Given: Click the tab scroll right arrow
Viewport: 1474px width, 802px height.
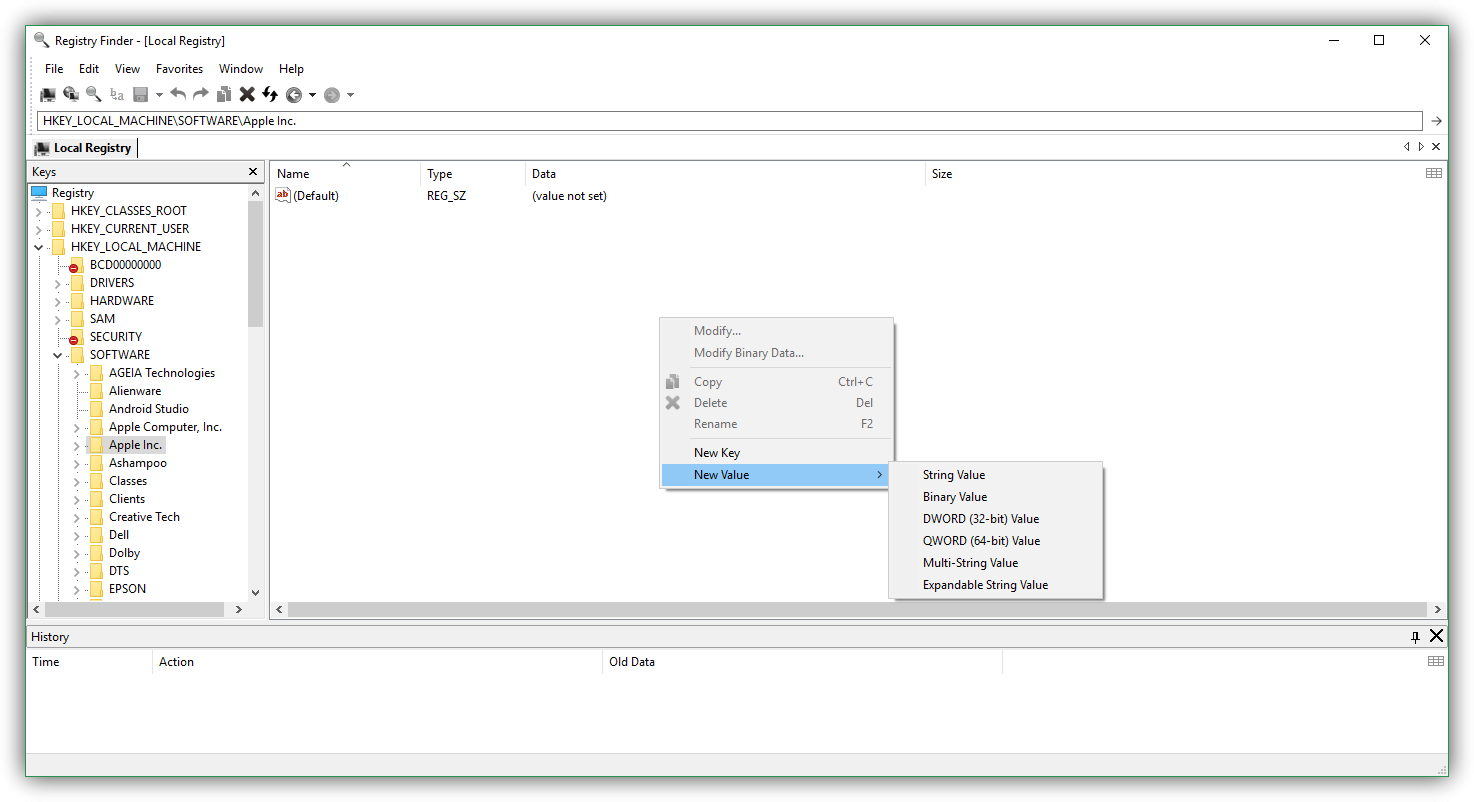Looking at the screenshot, I should coord(1421,147).
